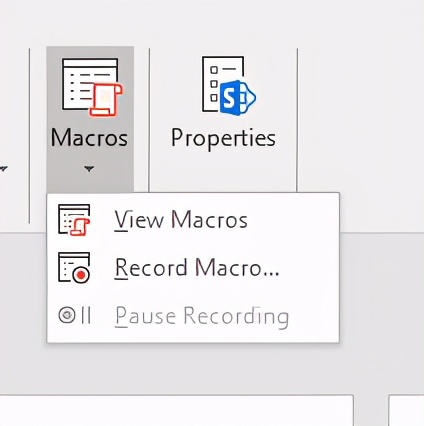Click the View Macros menu icon
This screenshot has height=426, width=424.
tap(74, 220)
